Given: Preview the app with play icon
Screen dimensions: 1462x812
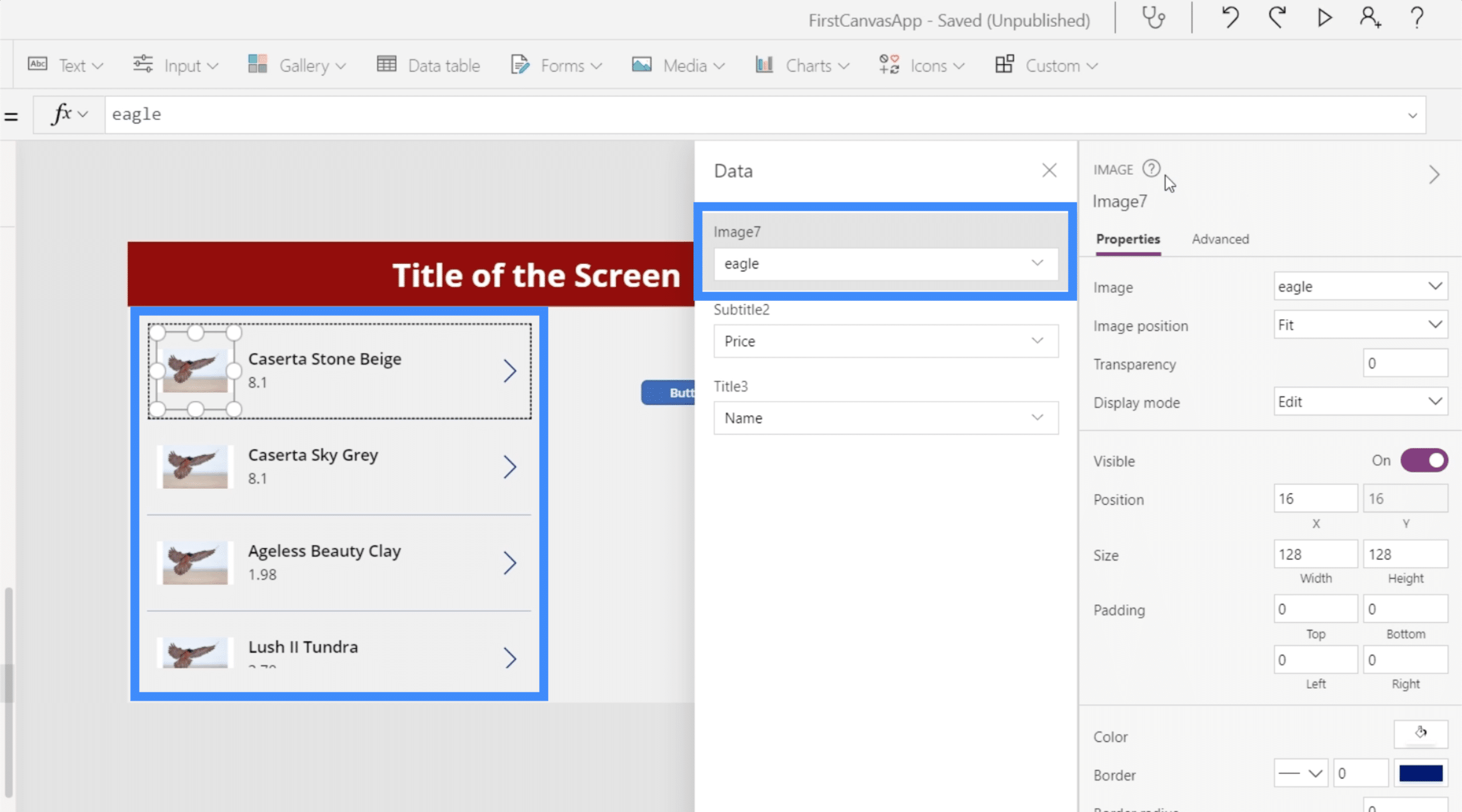Looking at the screenshot, I should pos(1324,18).
